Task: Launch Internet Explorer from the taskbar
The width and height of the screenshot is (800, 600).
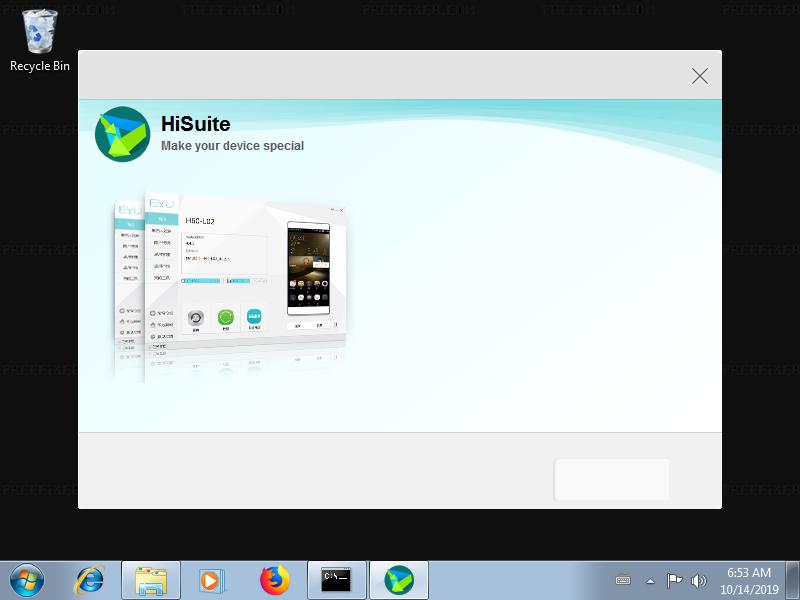Action: click(x=90, y=580)
